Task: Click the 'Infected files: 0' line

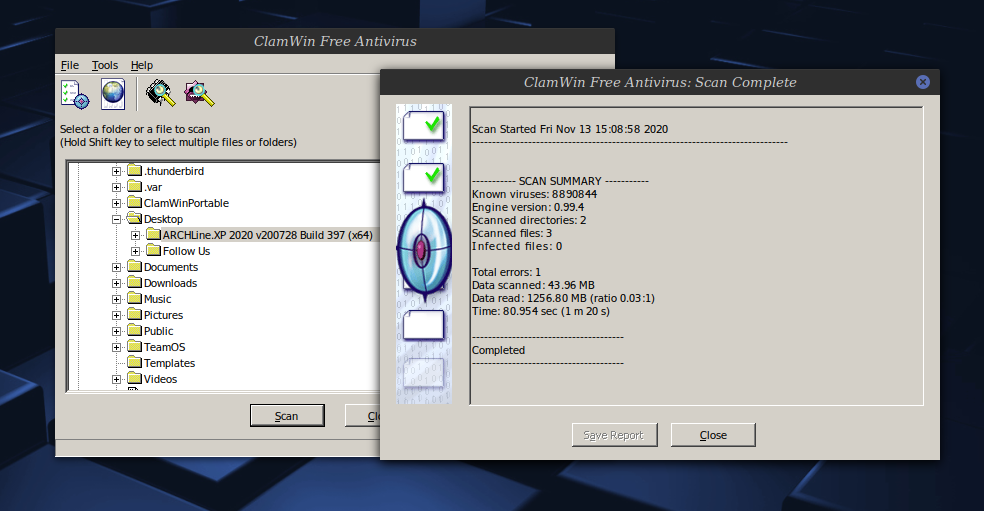Action: tap(517, 246)
